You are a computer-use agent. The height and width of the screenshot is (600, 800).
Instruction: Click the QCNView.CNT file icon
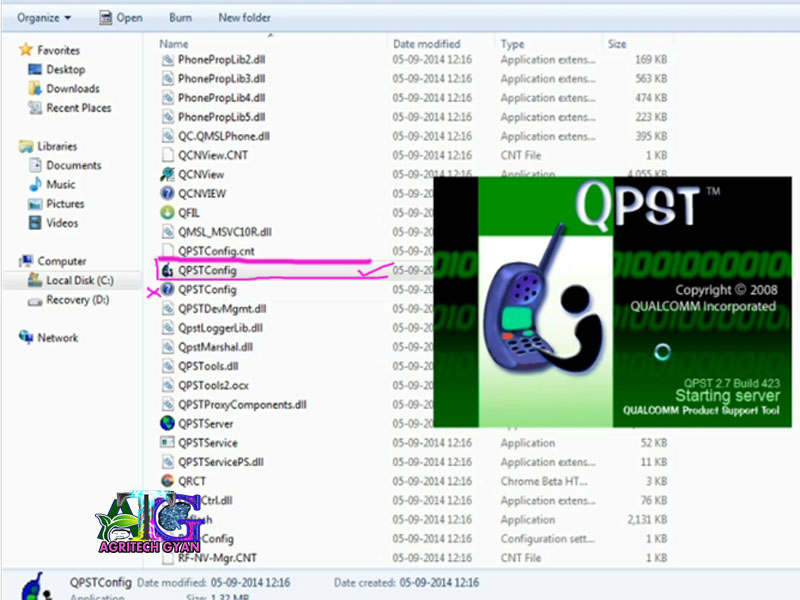click(x=167, y=155)
